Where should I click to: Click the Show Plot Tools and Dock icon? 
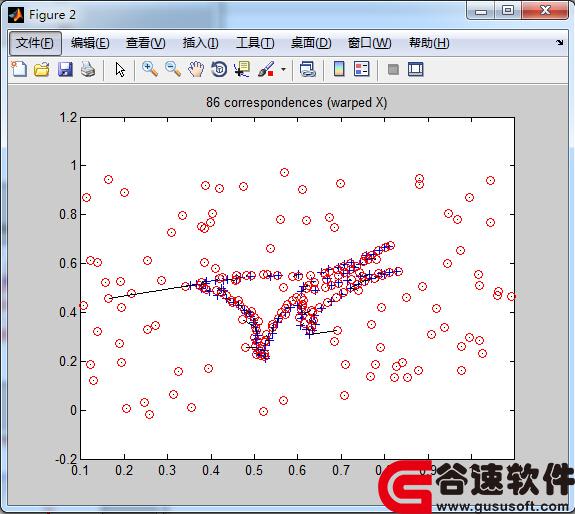[415, 69]
